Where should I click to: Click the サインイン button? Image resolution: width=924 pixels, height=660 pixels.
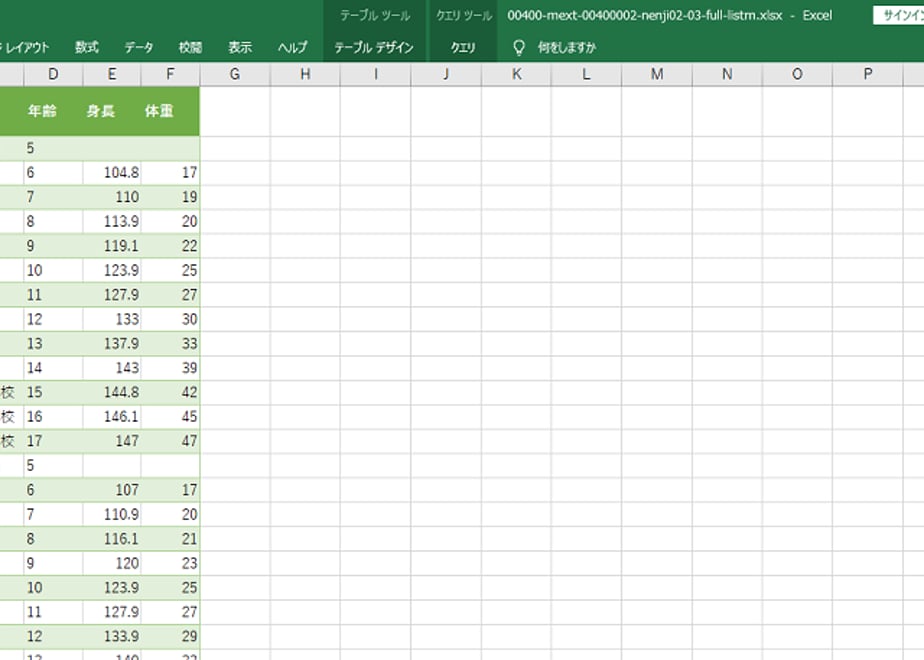click(899, 16)
